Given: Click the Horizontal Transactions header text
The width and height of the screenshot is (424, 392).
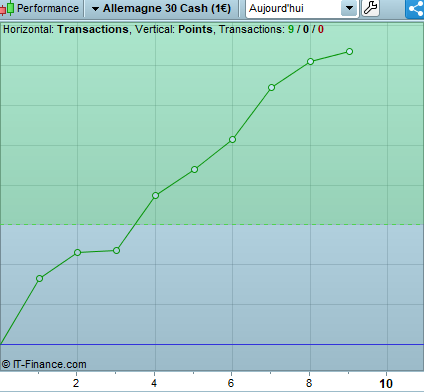Looking at the screenshot, I should (66, 29).
